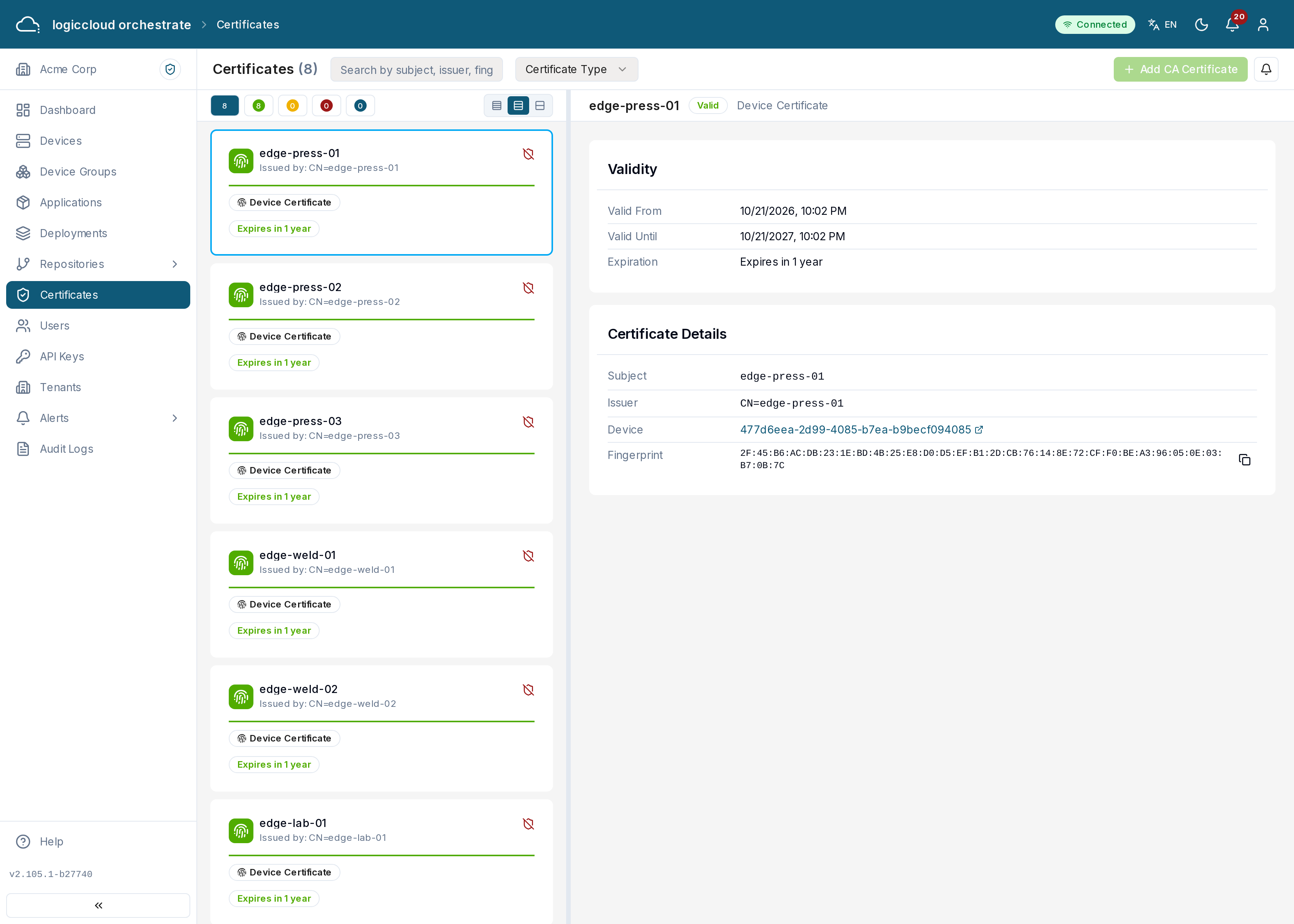
Task: Click the logiccloud cloud logo icon
Action: 27,25
